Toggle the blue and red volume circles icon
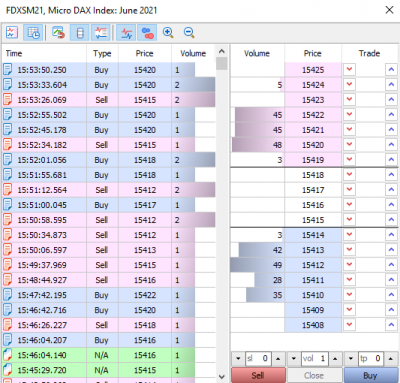Image resolution: width=400 pixels, height=383 pixels. (148, 33)
